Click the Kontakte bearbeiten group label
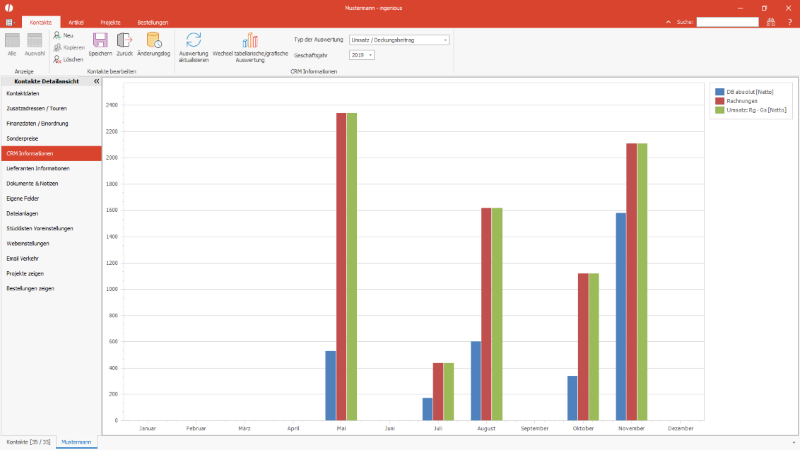 pyautogui.click(x=111, y=71)
